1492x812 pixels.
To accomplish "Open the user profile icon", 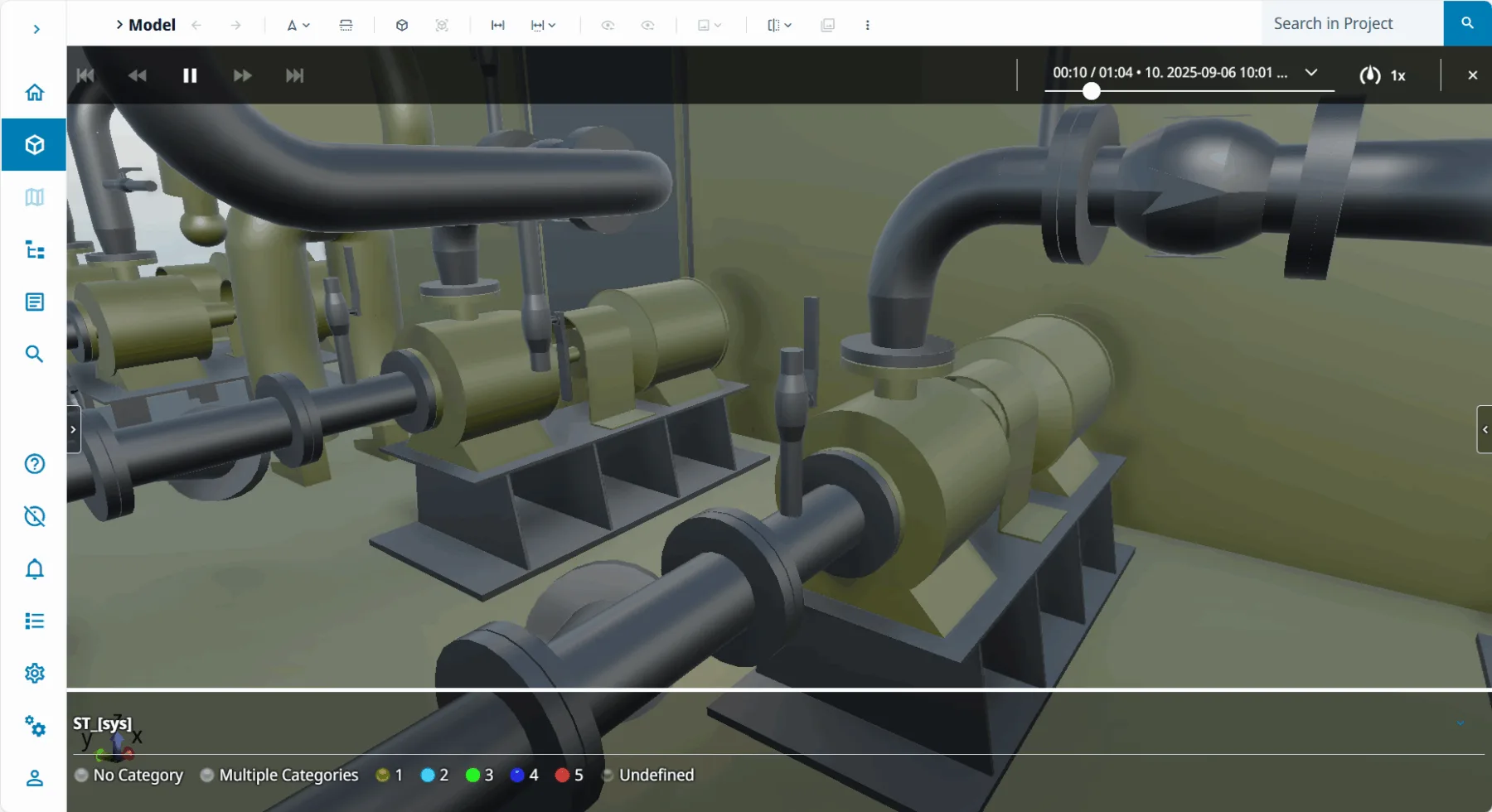I will click(34, 778).
